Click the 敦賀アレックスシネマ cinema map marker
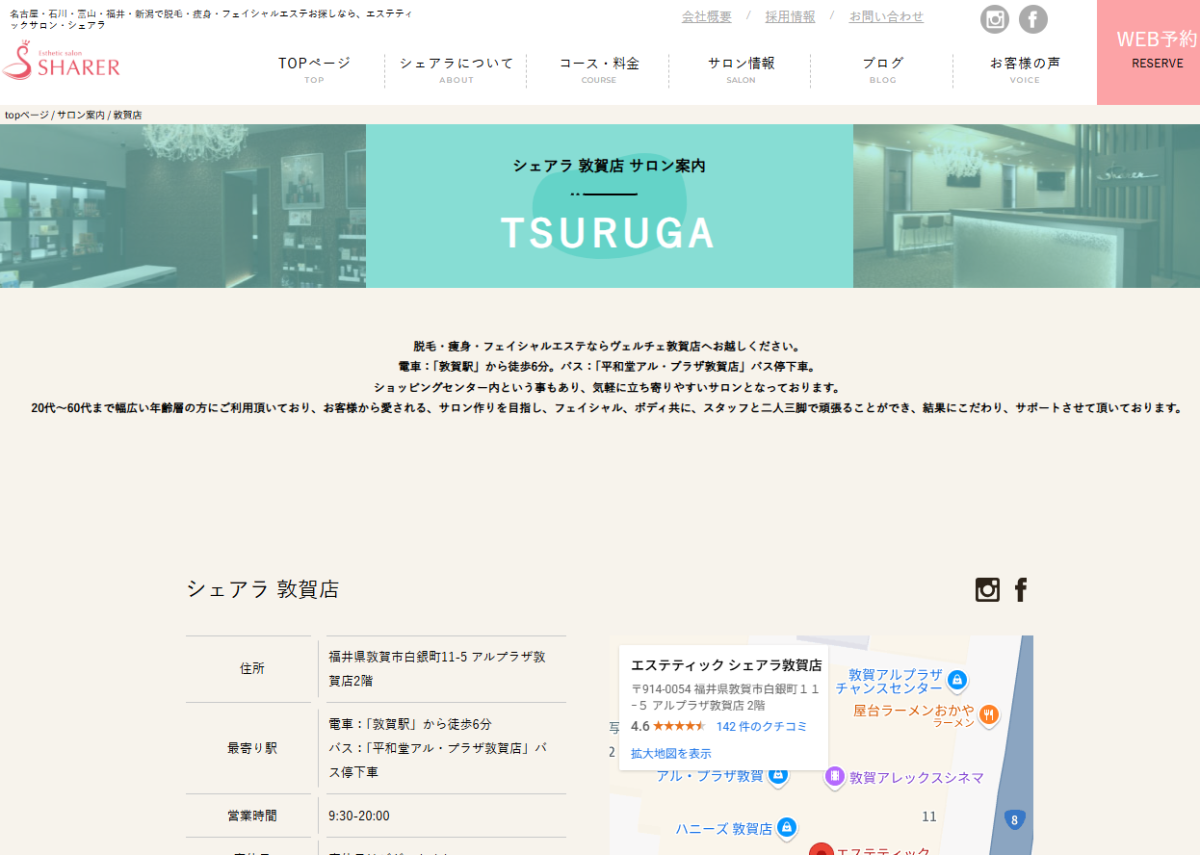1200x855 pixels. (x=835, y=777)
